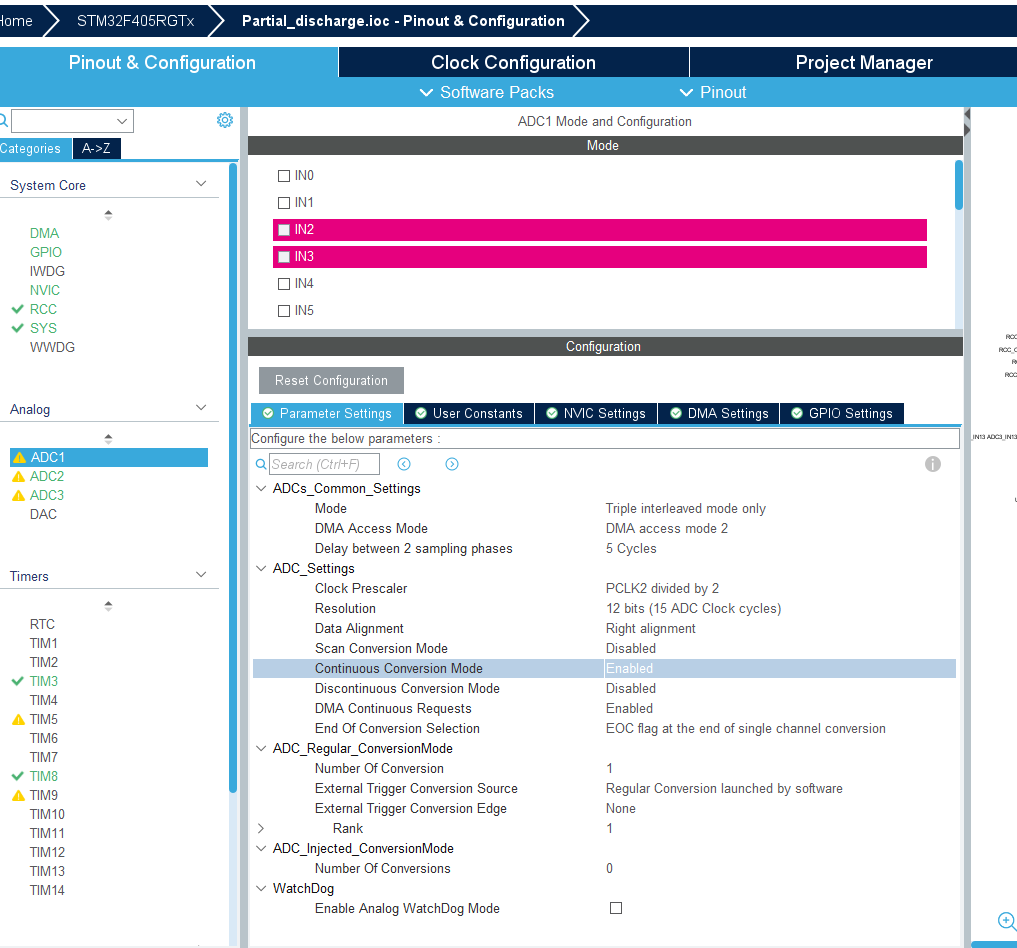The height and width of the screenshot is (948, 1017).
Task: Click Partial_discharge.ioc breadcrumb
Action: pos(403,21)
